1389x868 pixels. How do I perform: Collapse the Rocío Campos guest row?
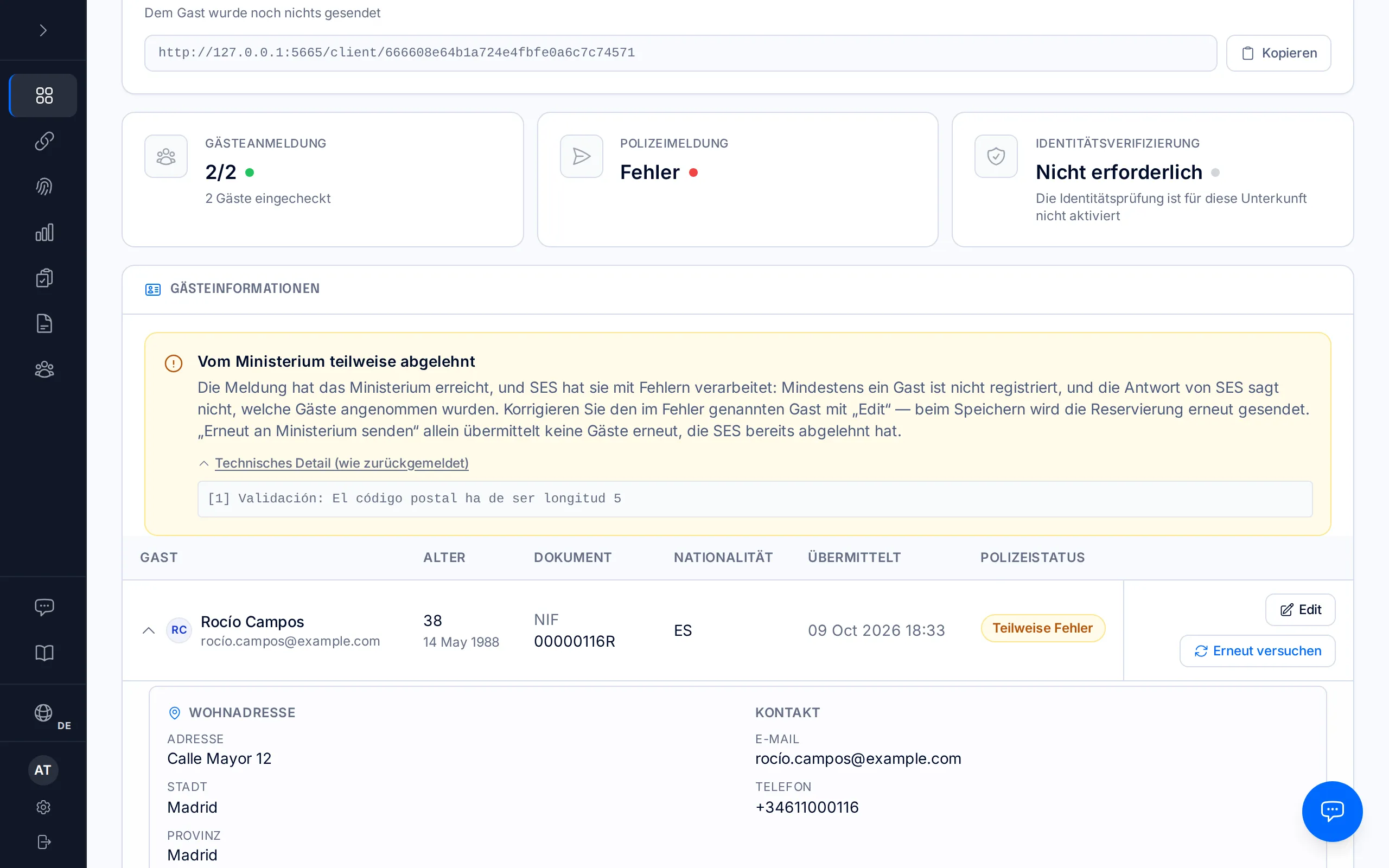coord(149,630)
